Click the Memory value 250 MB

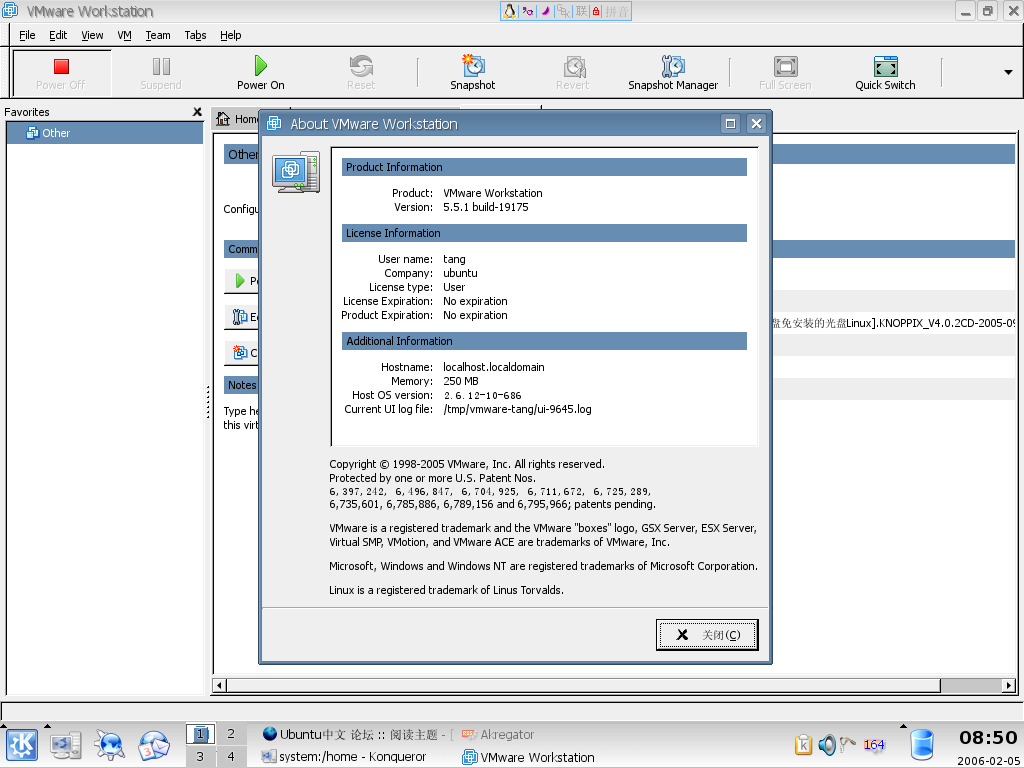tap(461, 381)
